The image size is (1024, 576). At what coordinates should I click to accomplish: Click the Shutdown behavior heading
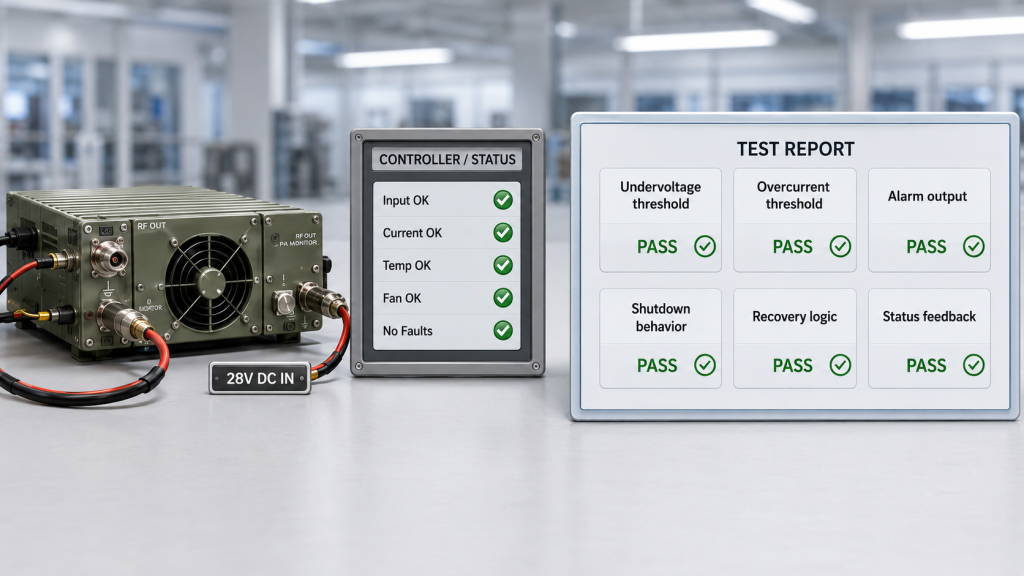[x=660, y=317]
